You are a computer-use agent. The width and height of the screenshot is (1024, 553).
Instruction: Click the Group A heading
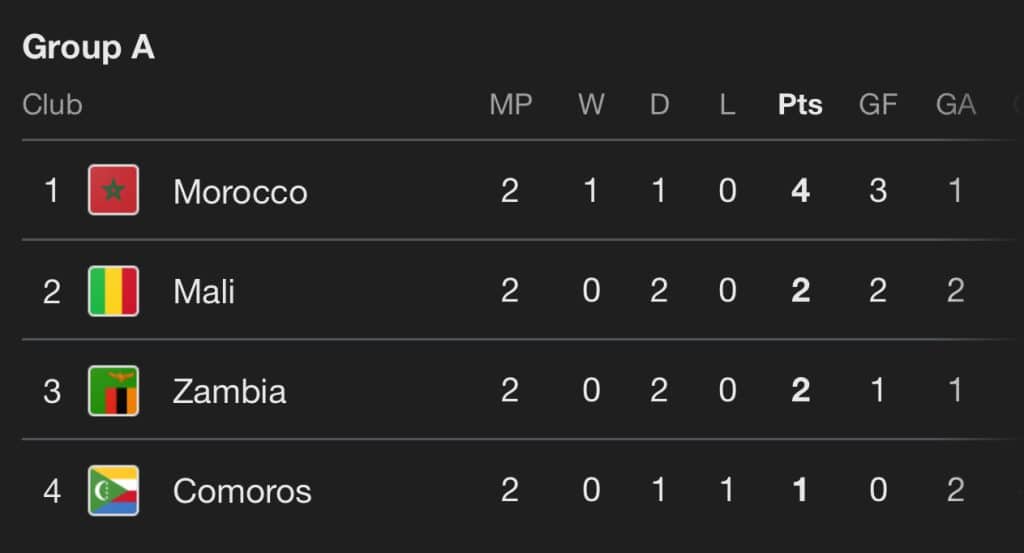coord(88,47)
